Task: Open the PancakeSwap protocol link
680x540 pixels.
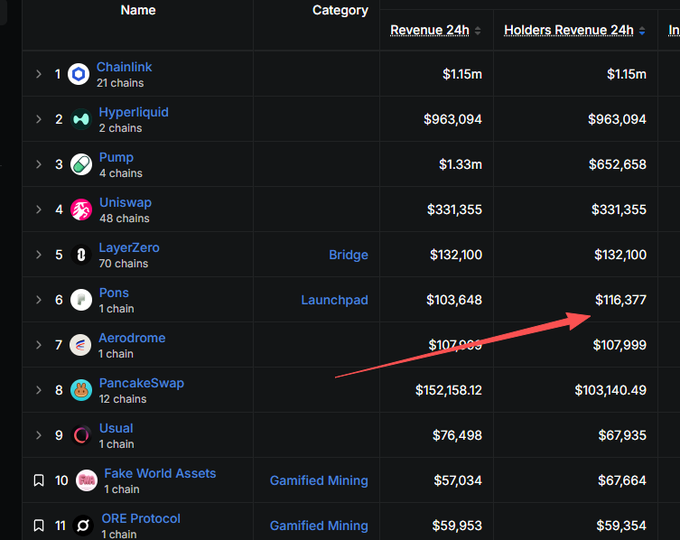Action: pos(141,383)
